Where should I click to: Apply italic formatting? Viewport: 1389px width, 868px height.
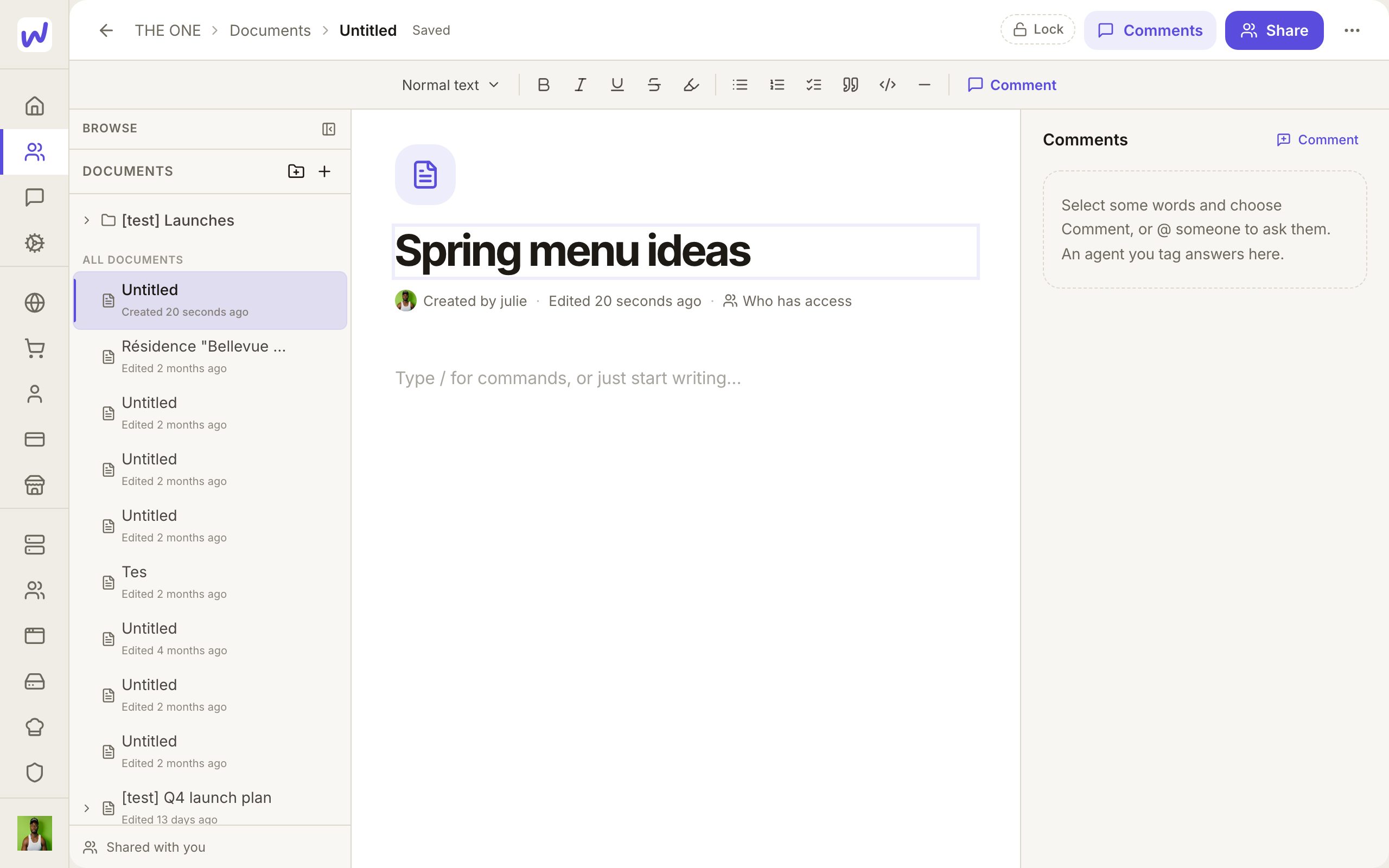[x=579, y=85]
